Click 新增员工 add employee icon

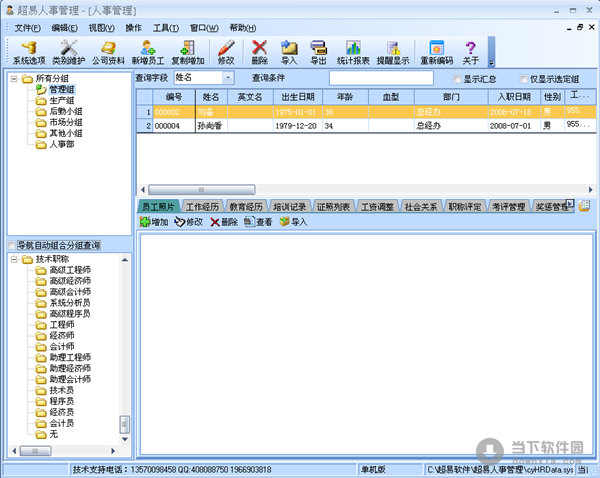coord(148,50)
